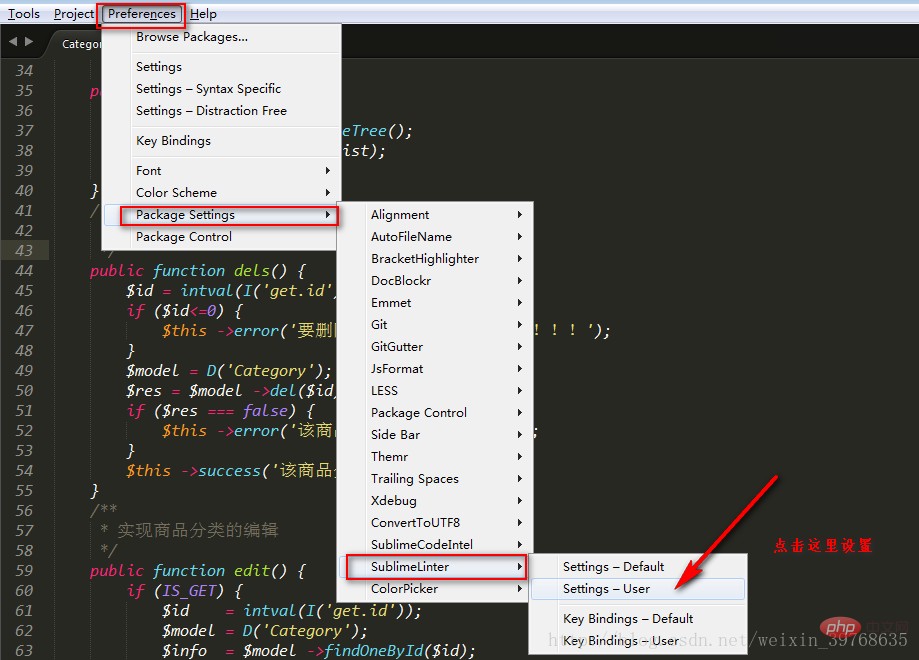Open the Side Bar submenu

[x=435, y=435]
